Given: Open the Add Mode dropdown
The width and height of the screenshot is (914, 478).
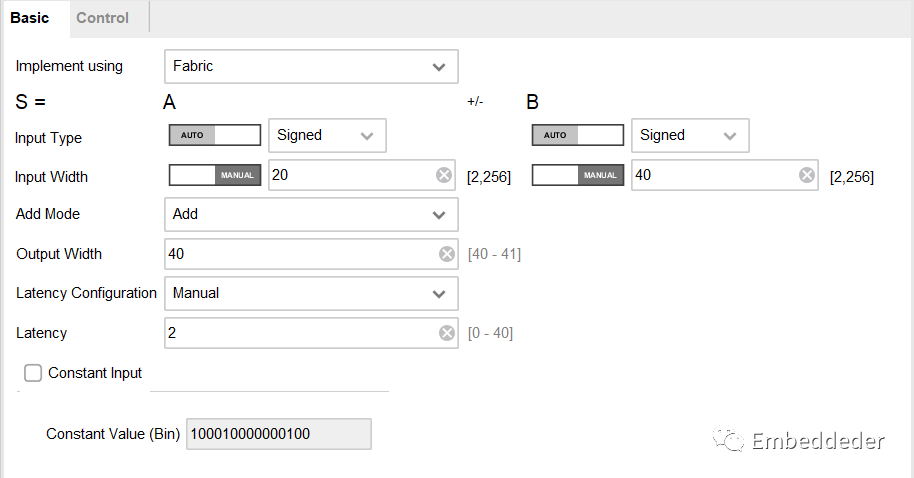Looking at the screenshot, I should pos(311,214).
